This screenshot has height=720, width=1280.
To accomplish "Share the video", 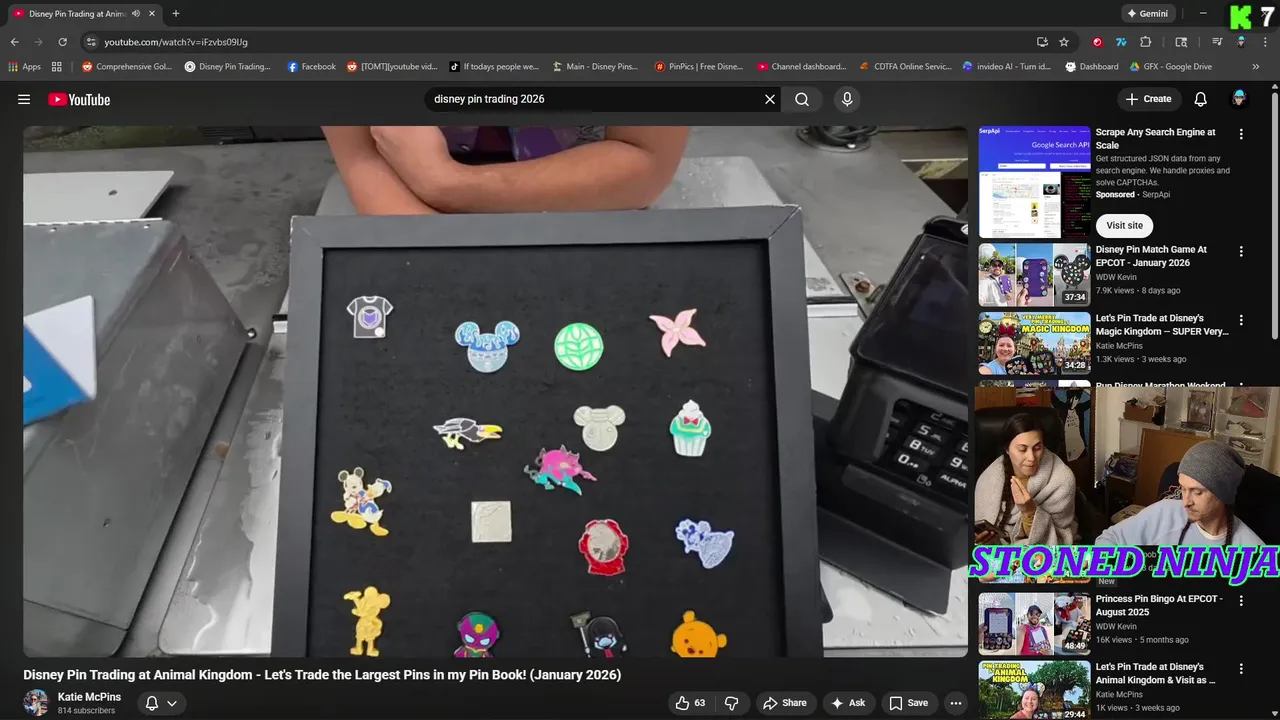I will pos(783,703).
